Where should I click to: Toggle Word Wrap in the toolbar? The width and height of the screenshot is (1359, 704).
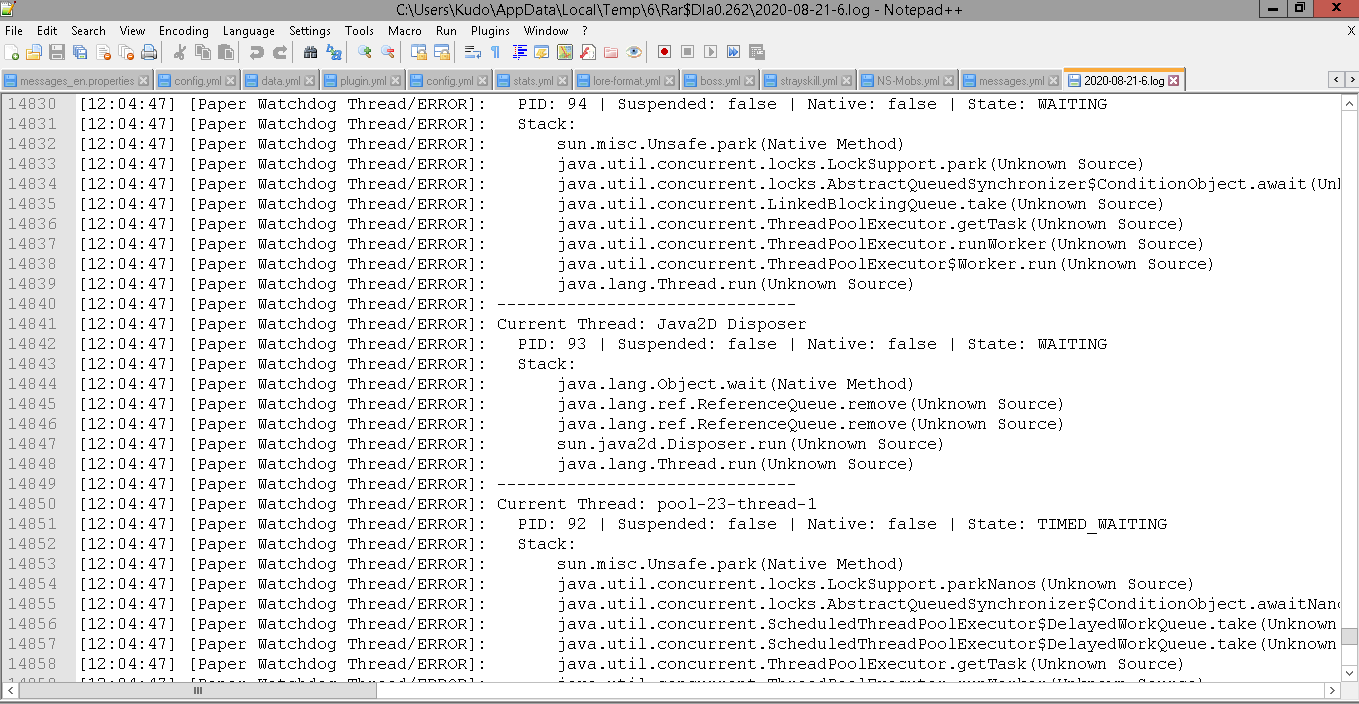click(x=472, y=52)
